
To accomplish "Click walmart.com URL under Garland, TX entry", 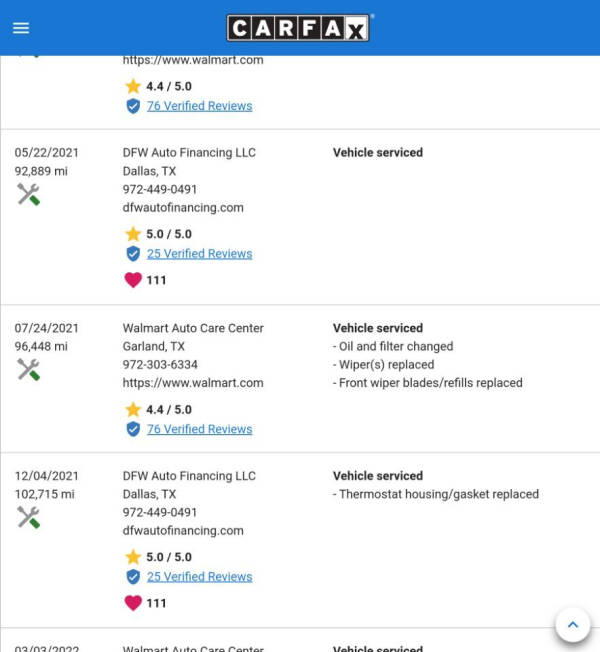I will (193, 383).
